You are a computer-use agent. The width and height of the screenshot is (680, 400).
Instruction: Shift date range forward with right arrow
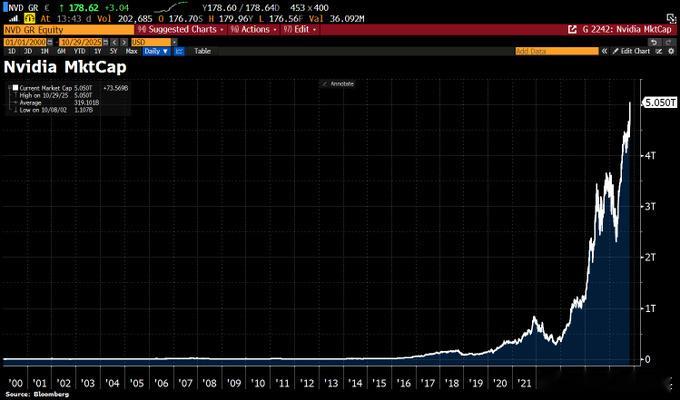pyautogui.click(x=124, y=42)
